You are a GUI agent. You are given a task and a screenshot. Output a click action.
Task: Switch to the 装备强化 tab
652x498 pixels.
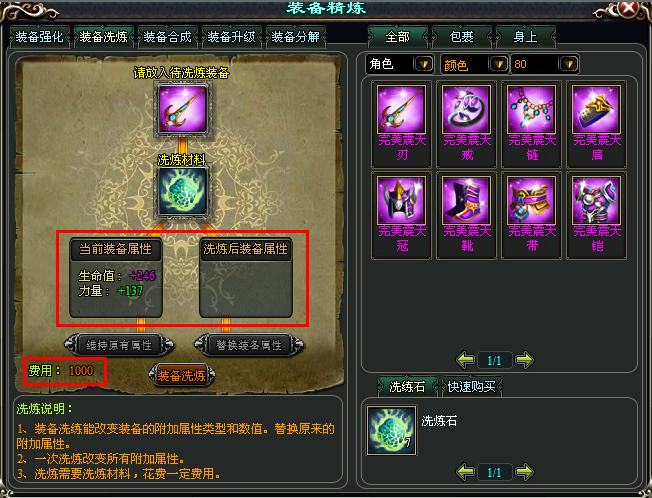click(x=40, y=37)
